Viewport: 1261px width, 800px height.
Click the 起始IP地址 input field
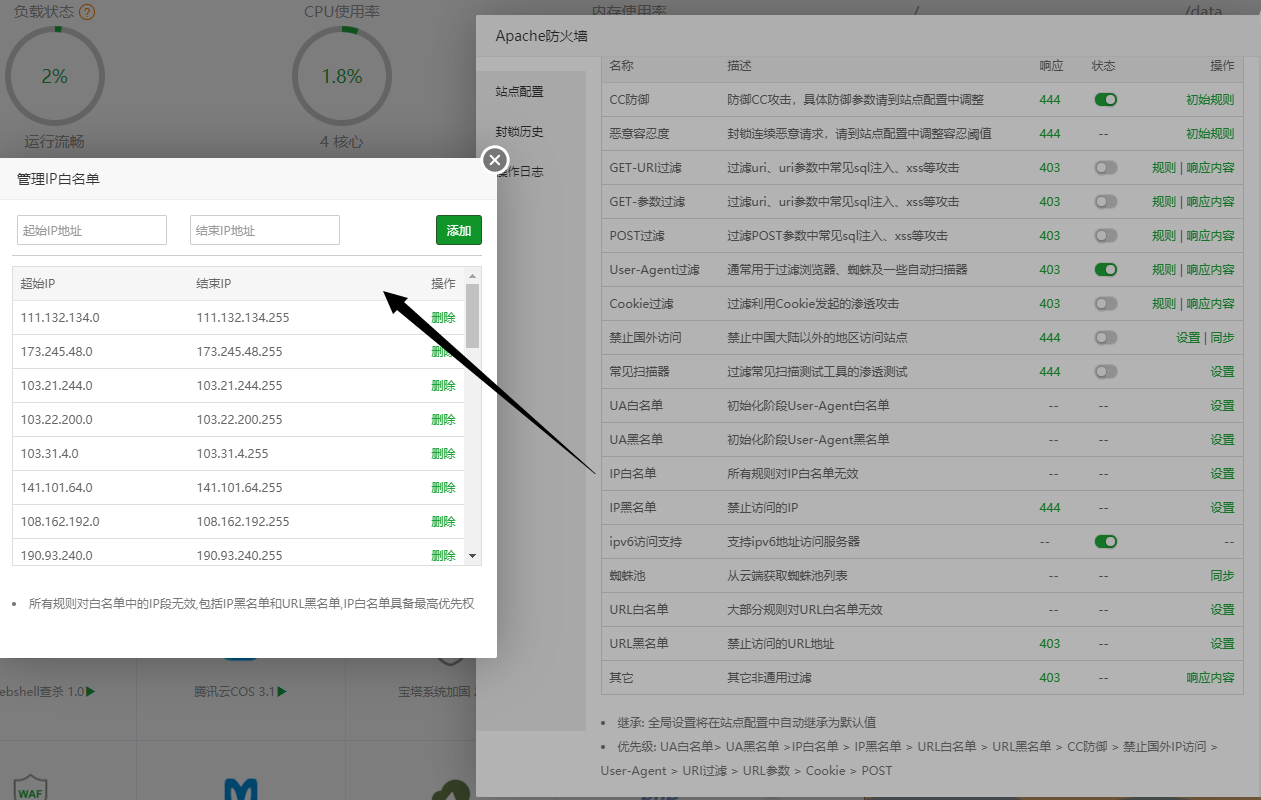click(91, 229)
